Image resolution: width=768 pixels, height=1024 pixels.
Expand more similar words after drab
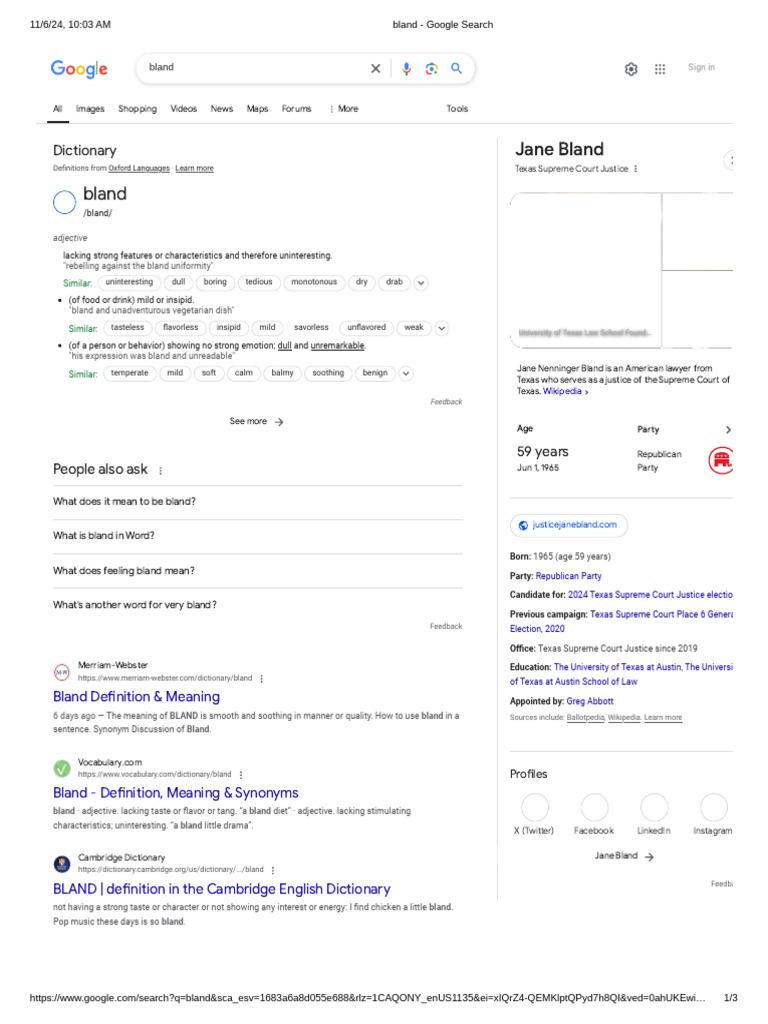coord(421,283)
